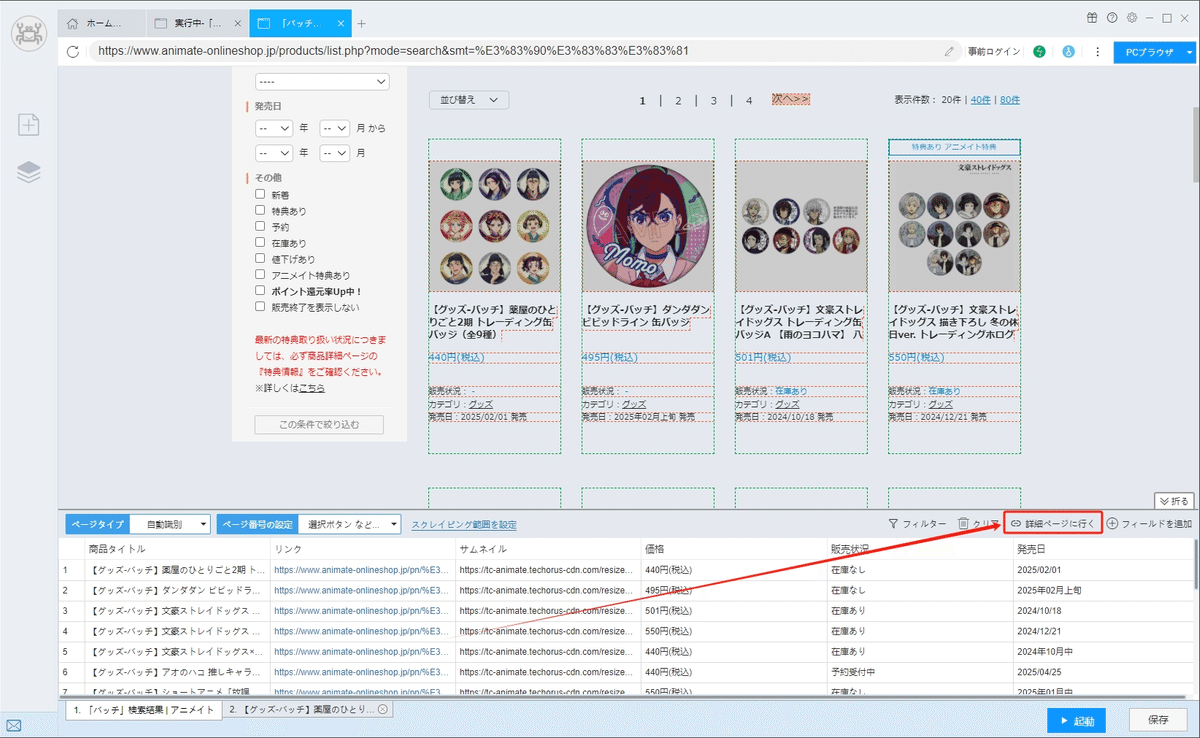Click 詳細ページに行く button
This screenshot has width=1200, height=738.
coord(1053,523)
